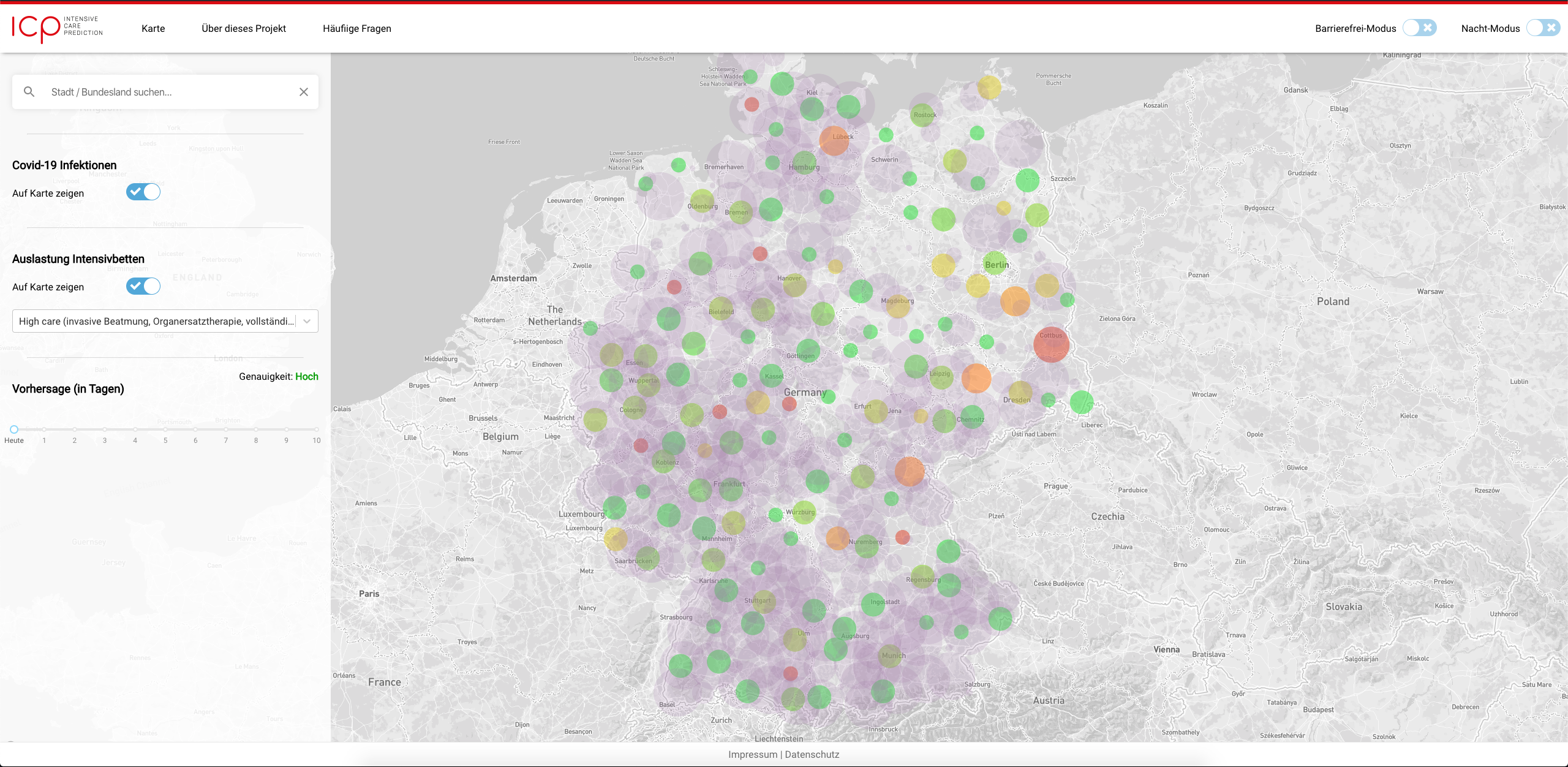The height and width of the screenshot is (767, 1568).
Task: Open Häufige Fragen page
Action: click(356, 28)
